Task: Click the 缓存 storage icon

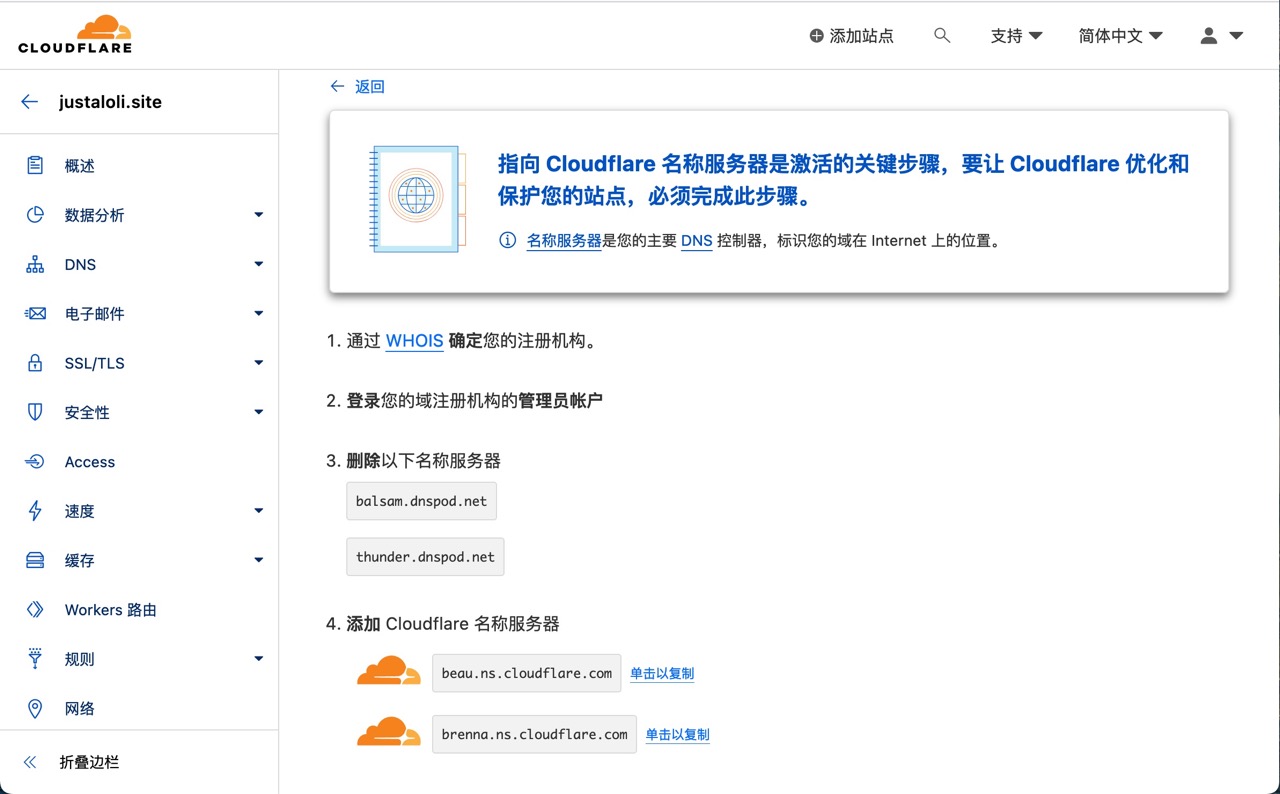Action: tap(35, 560)
